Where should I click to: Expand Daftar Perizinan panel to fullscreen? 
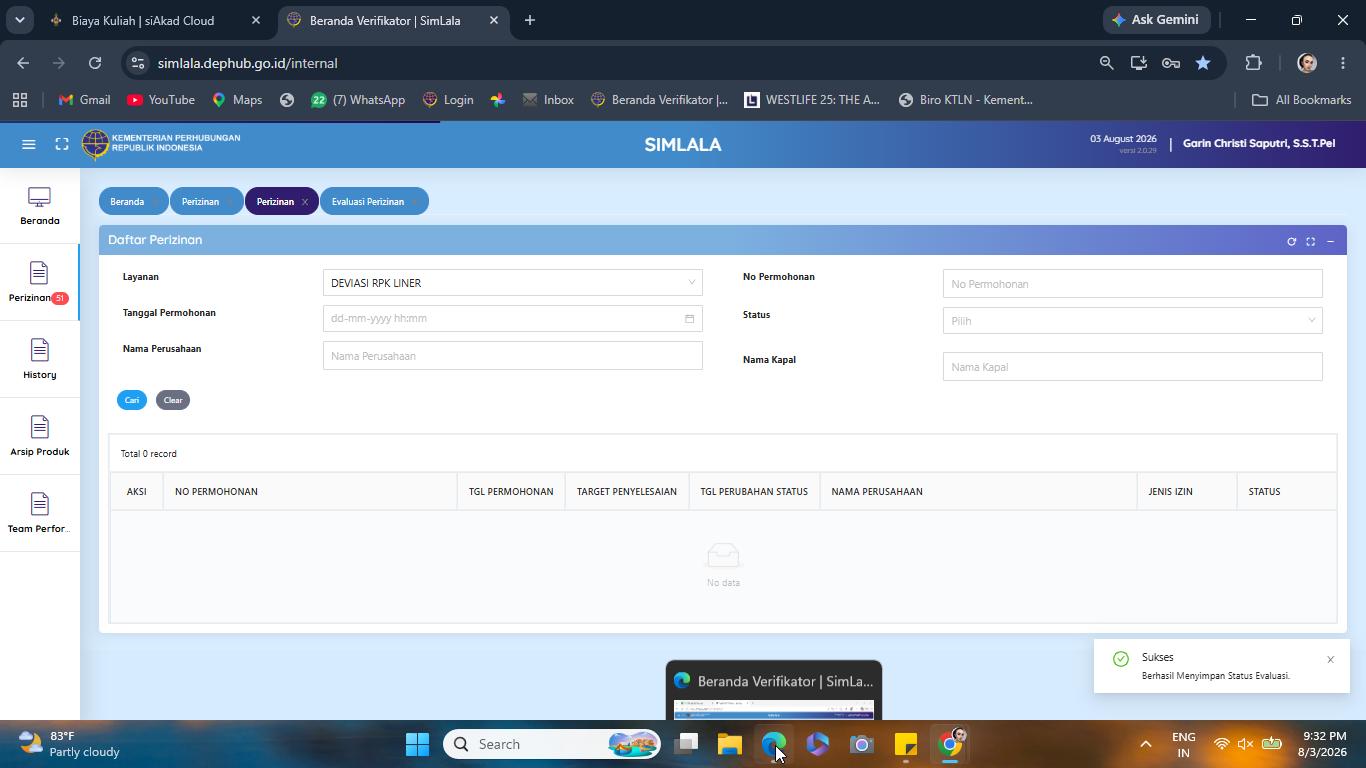[x=1310, y=241]
